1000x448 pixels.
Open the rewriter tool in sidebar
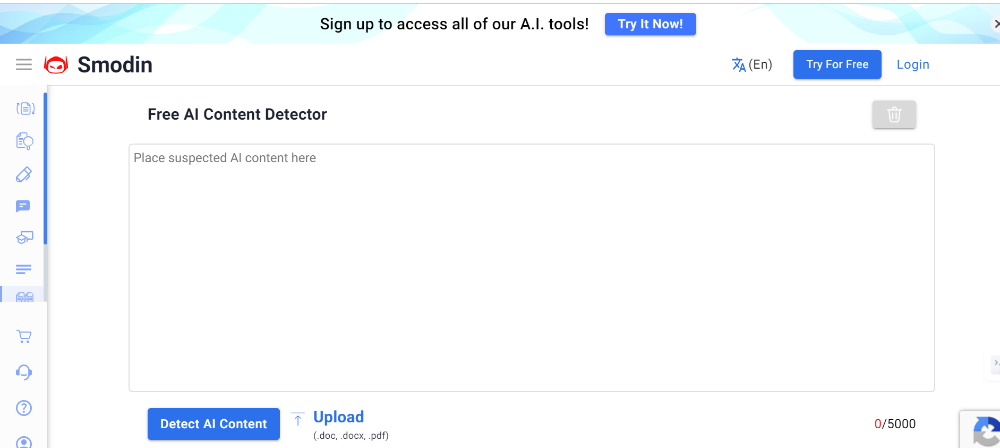[25, 108]
